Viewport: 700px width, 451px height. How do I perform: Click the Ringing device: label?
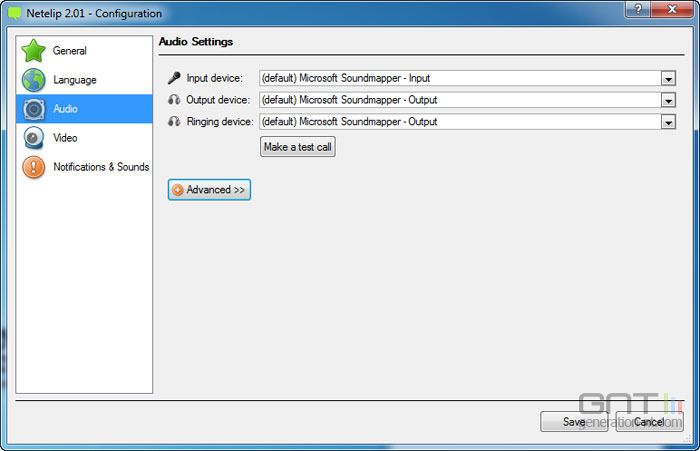click(x=220, y=121)
